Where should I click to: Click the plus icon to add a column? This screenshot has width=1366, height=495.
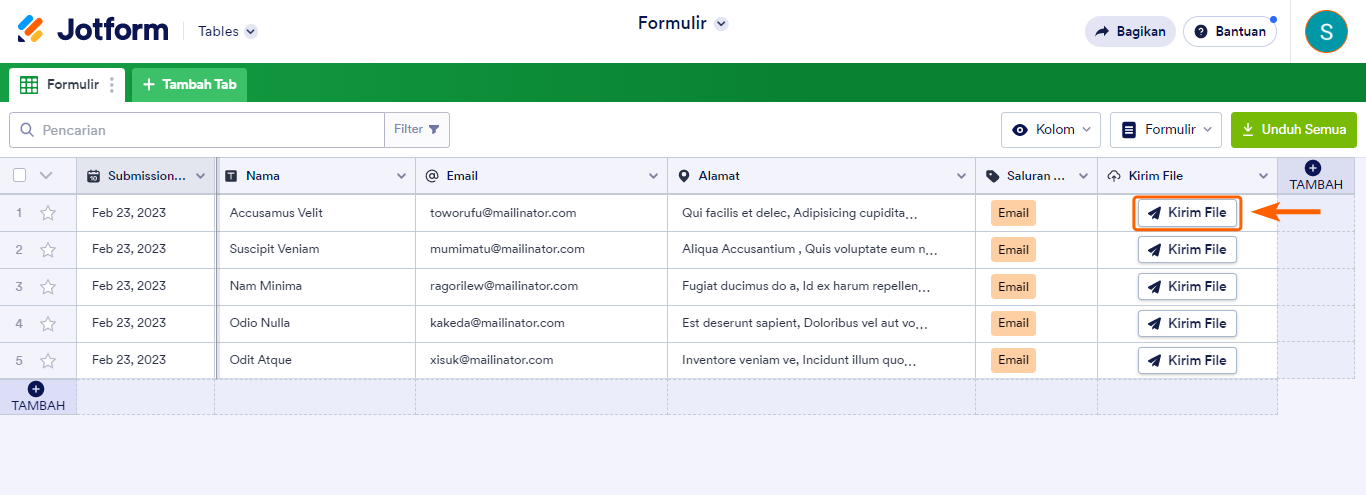pyautogui.click(x=1313, y=168)
